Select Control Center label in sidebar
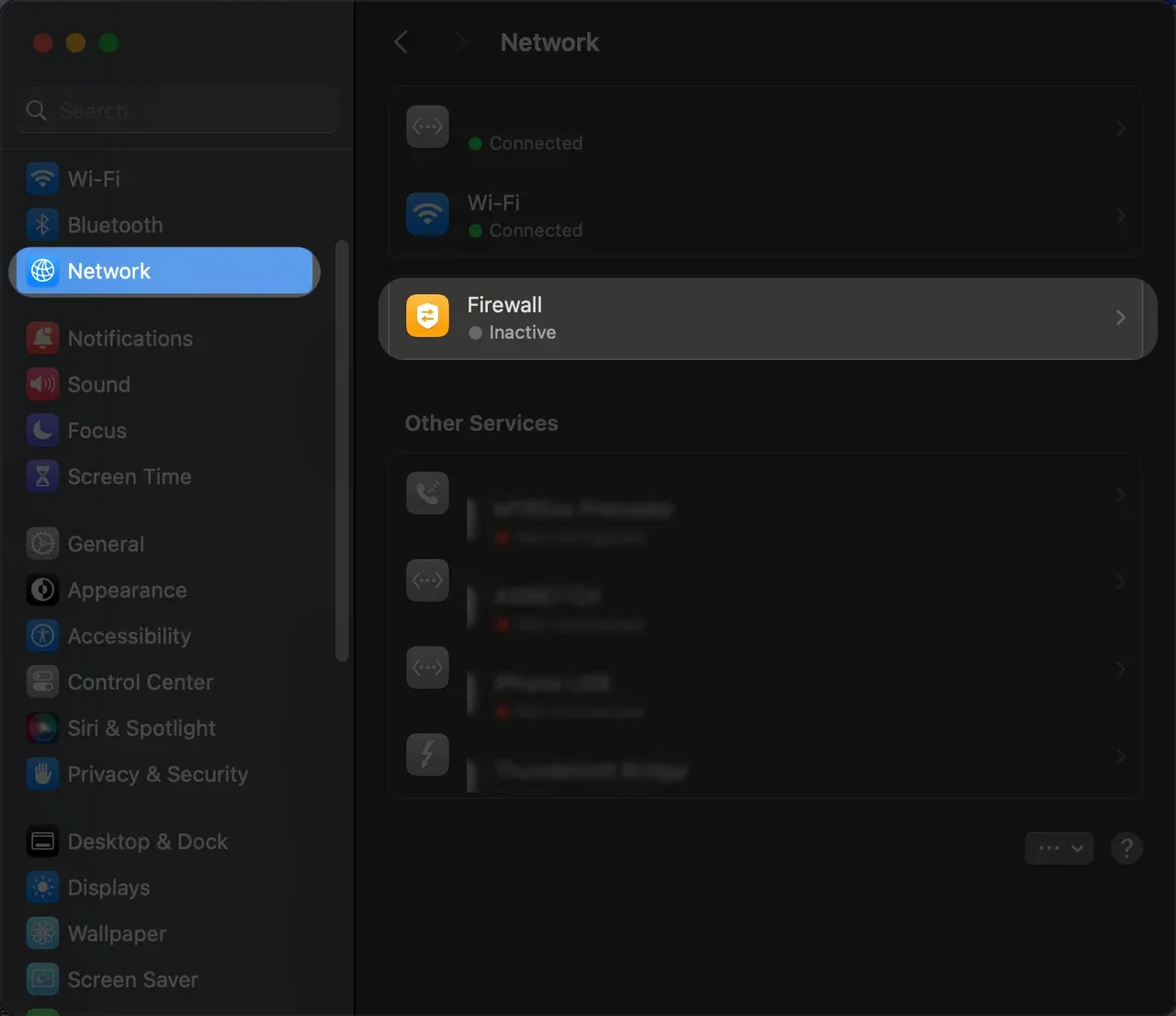 click(141, 682)
